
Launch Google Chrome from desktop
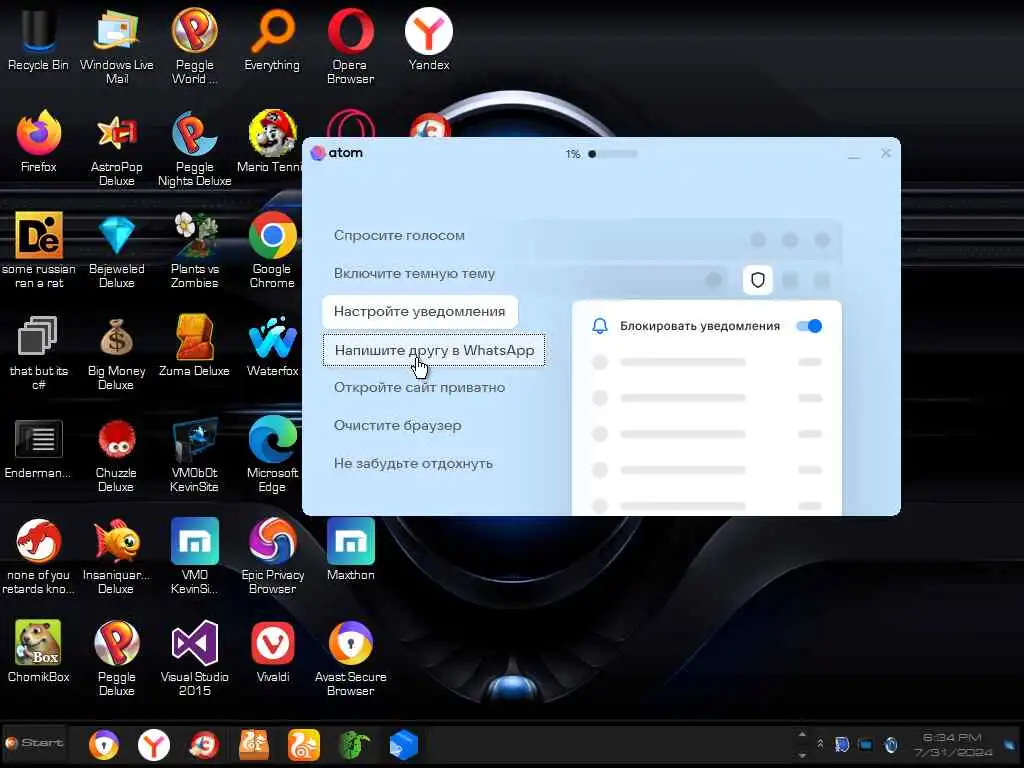[x=272, y=249]
